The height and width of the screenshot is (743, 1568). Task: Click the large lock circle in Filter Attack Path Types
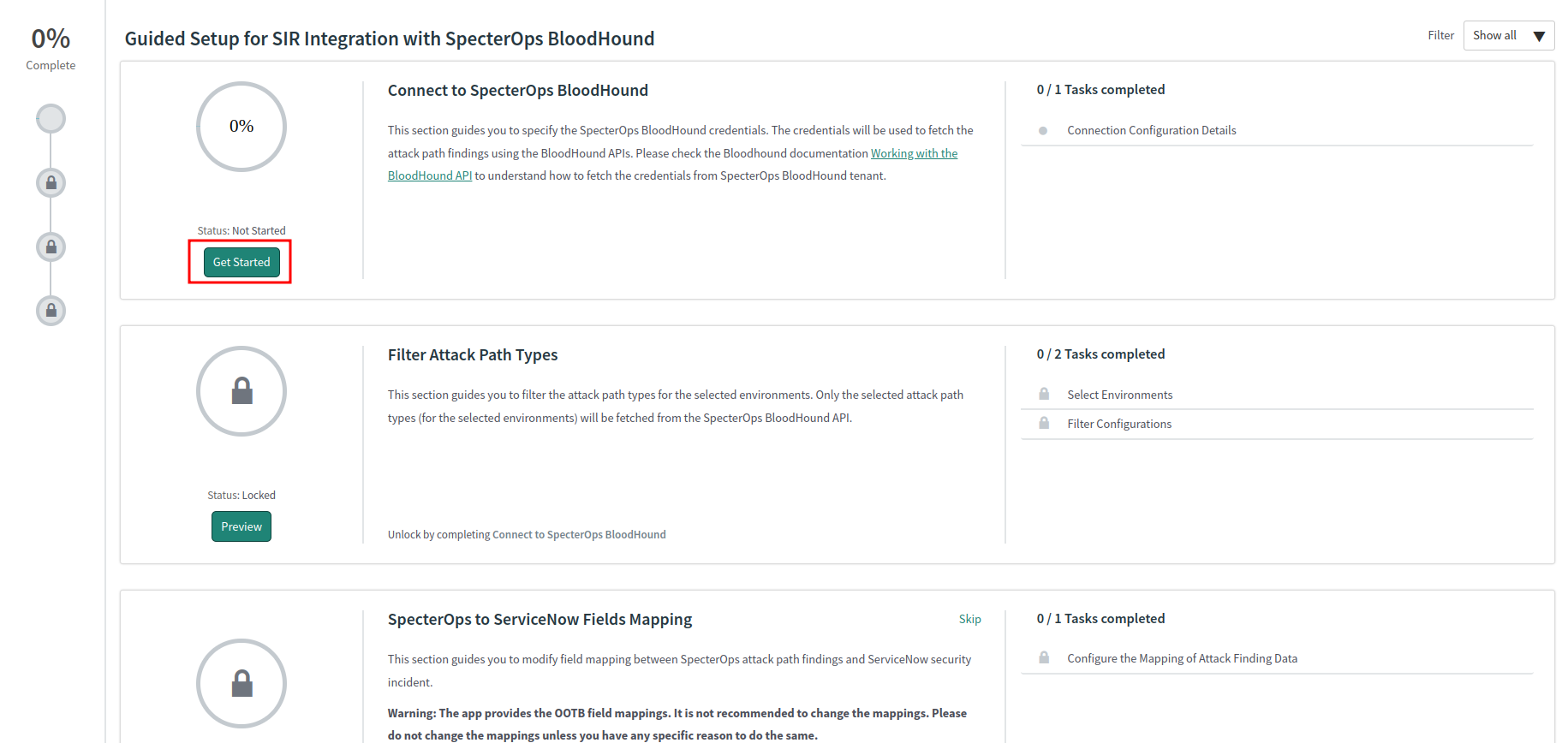(x=241, y=391)
